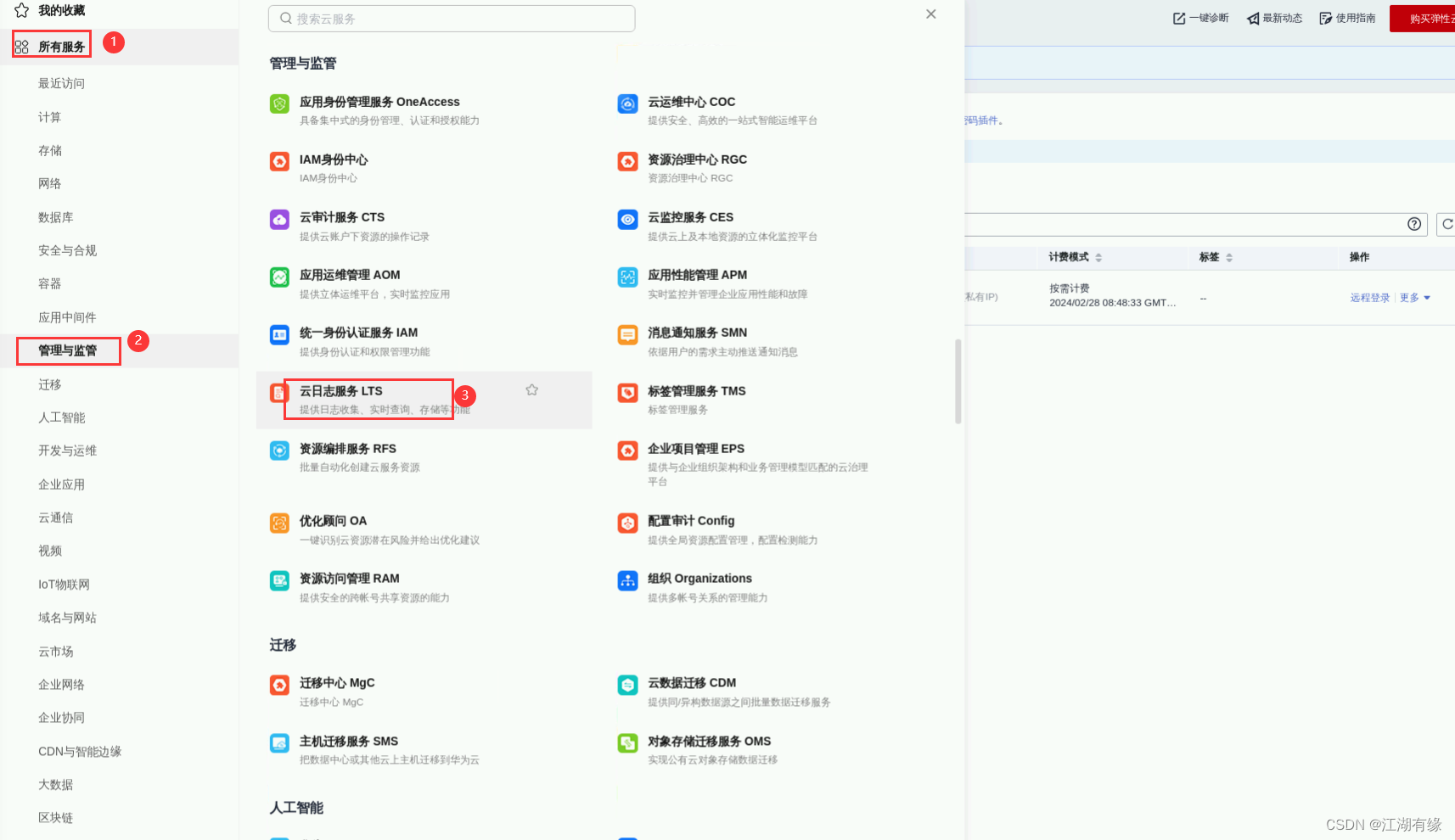This screenshot has height=840, width=1455.
Task: Click the IAM身份中心 icon
Action: click(279, 161)
